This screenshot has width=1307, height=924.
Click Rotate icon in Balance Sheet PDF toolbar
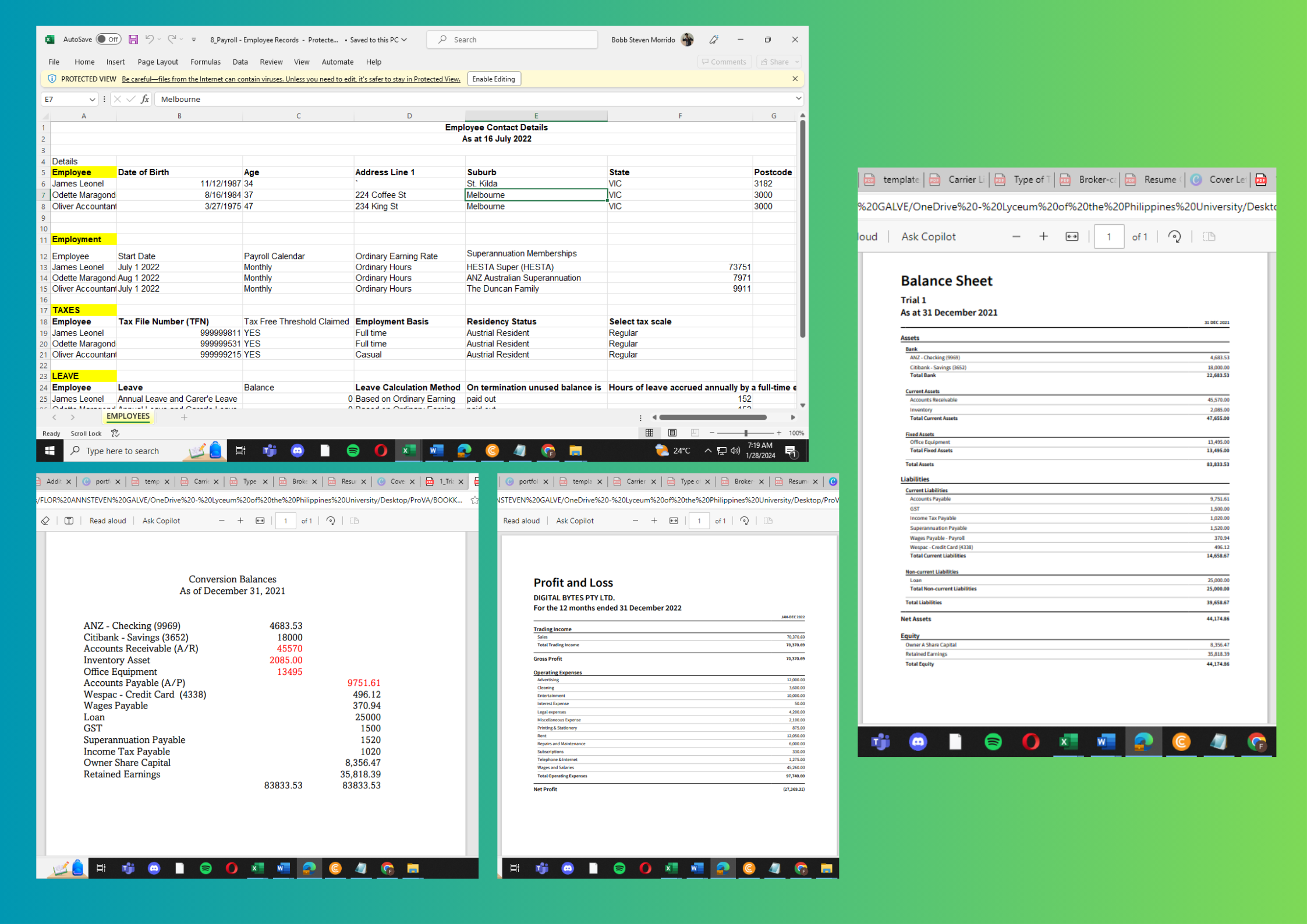[x=1174, y=236]
